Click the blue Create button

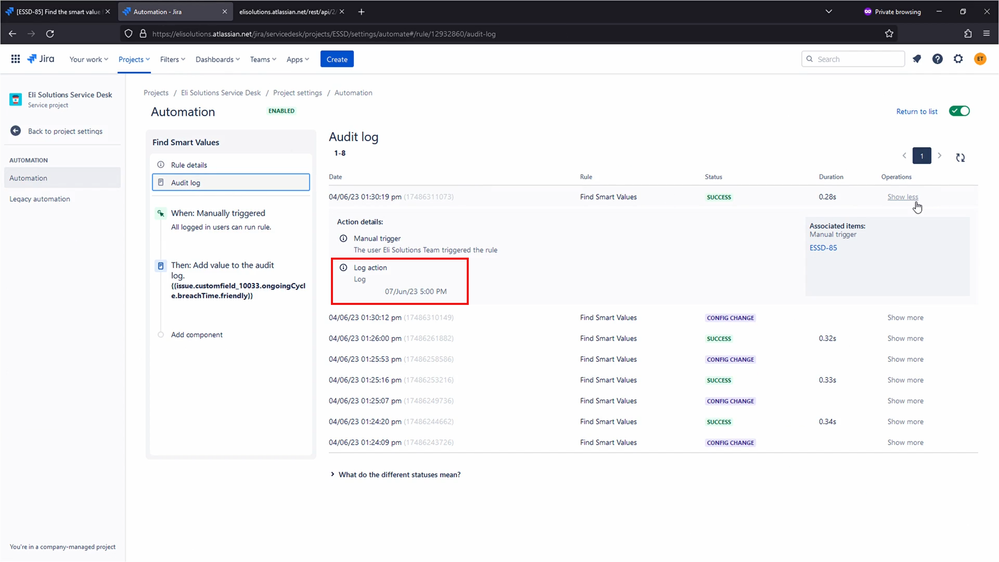337,59
